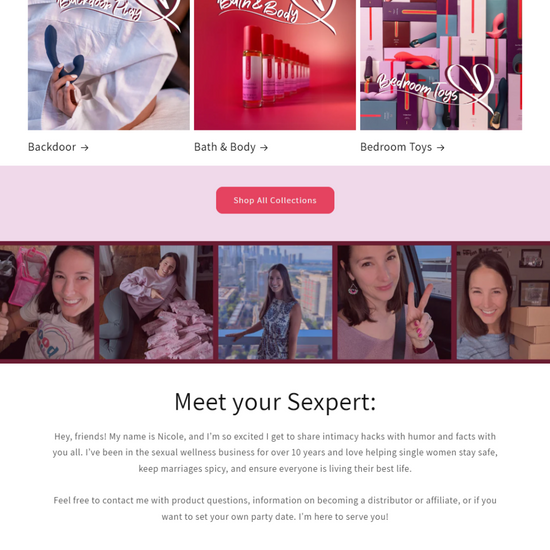Click the Shop All Collections button
Image resolution: width=550 pixels, height=550 pixels.
275,200
